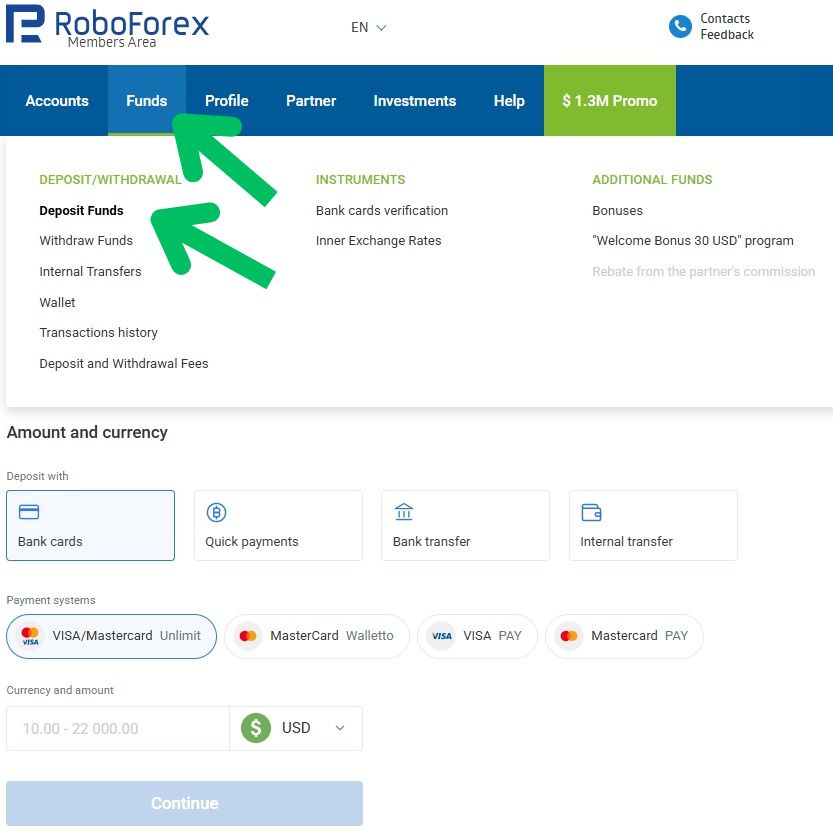Screen dimensions: 833x837
Task: Click the $ 1.3M Promo tab
Action: coord(609,101)
